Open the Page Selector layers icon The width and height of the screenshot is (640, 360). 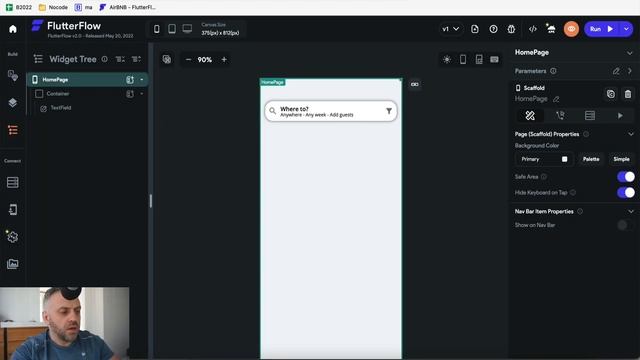click(x=13, y=102)
